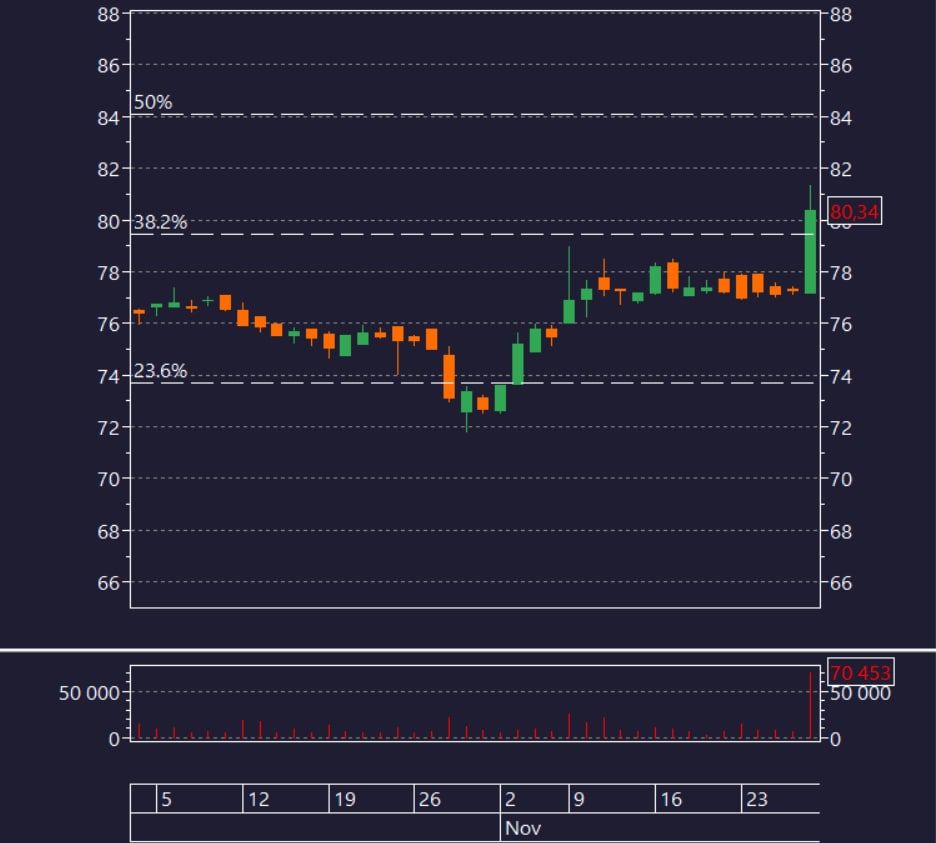Click left axis price 70
Viewport: 936px width, 843px height.
[x=109, y=479]
